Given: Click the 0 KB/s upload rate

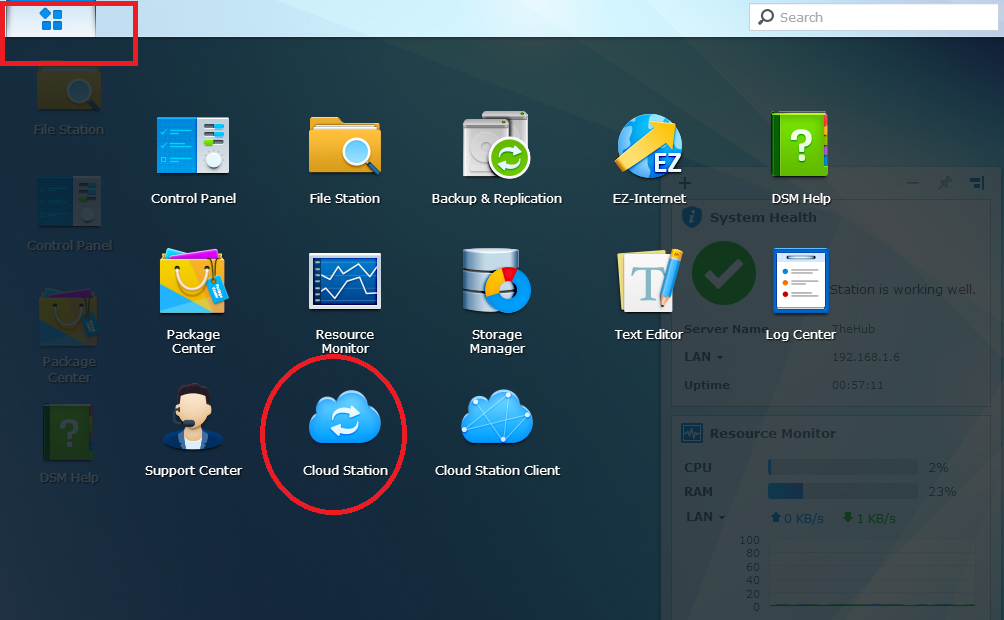Looking at the screenshot, I should pos(797,518).
